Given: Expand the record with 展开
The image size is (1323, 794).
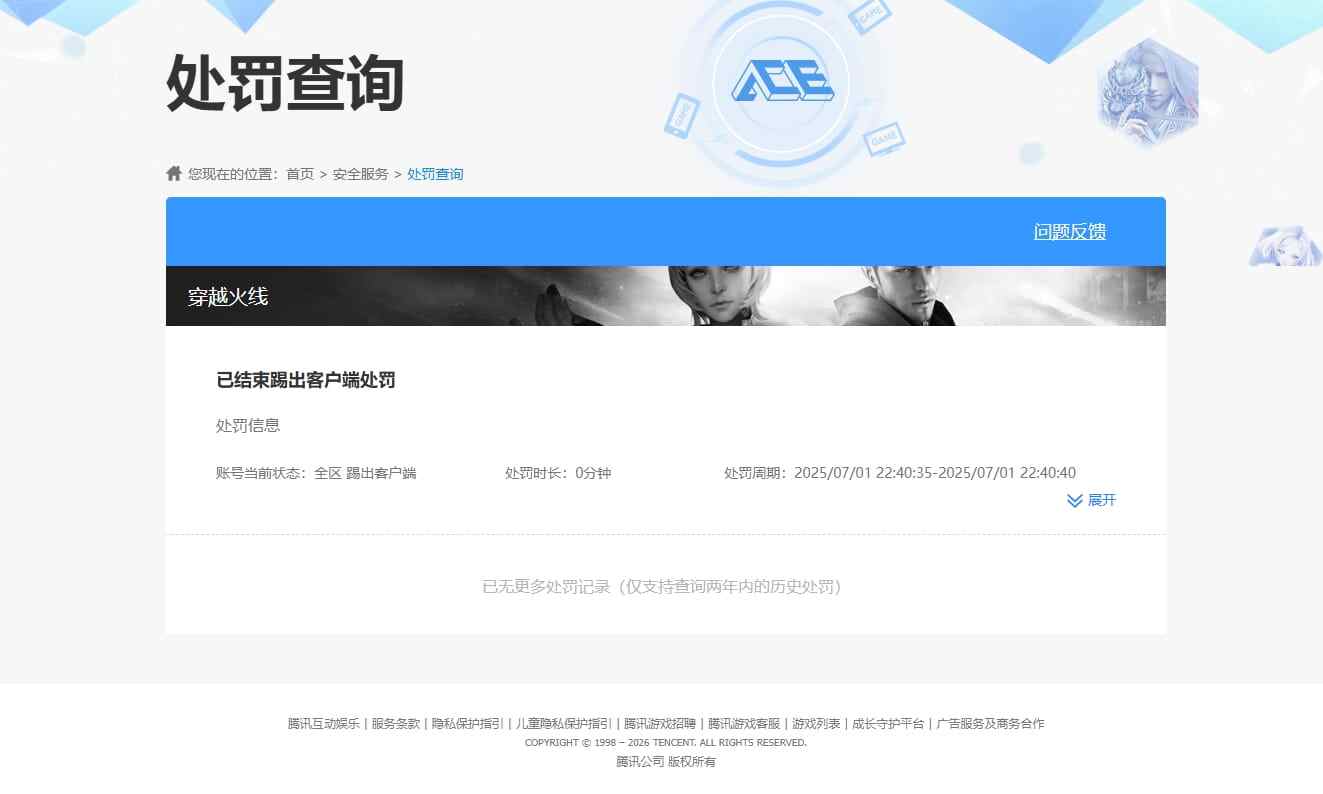Looking at the screenshot, I should point(1101,500).
